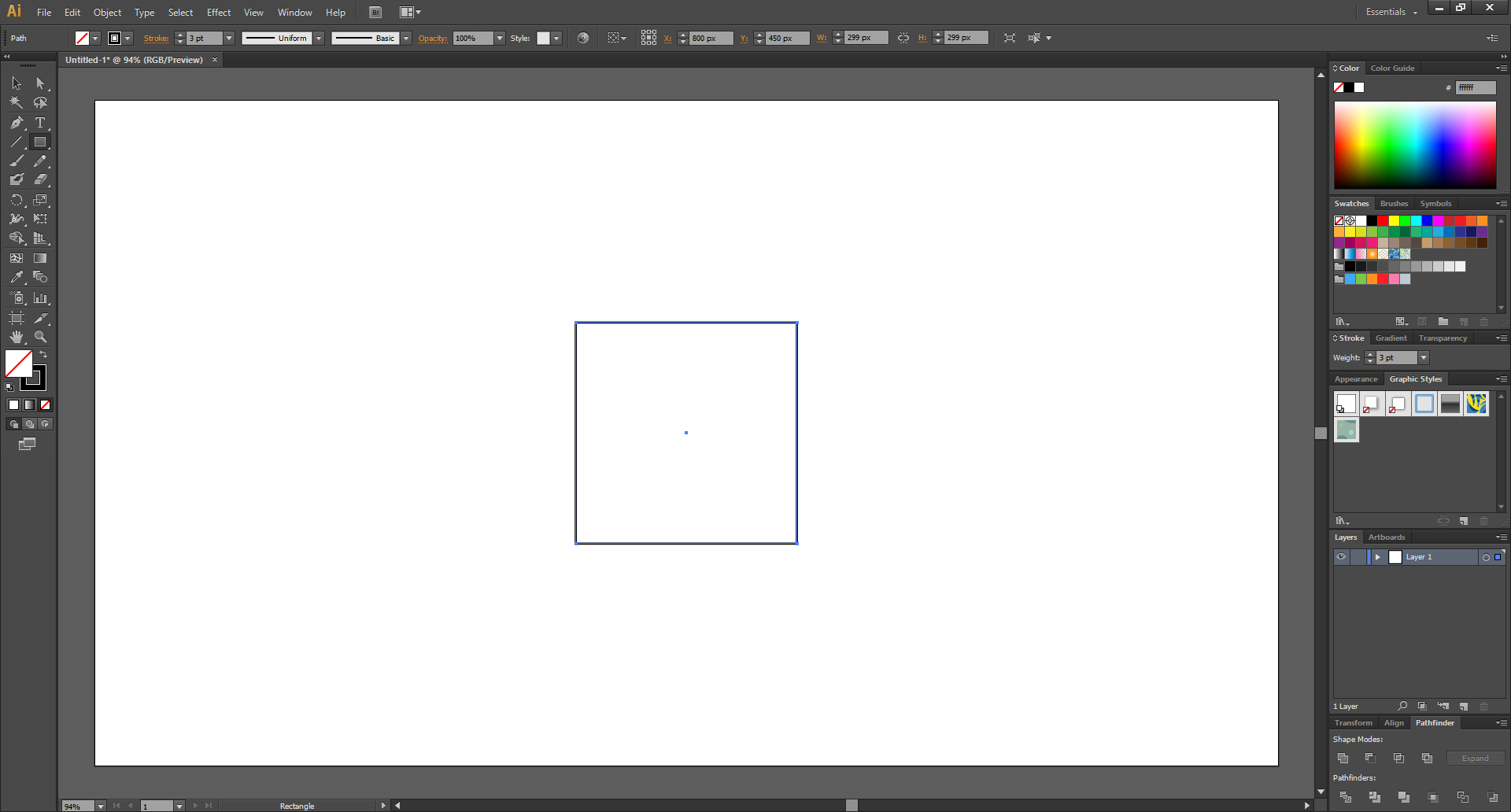Click the orange Opacity link in control bar

coord(433,39)
